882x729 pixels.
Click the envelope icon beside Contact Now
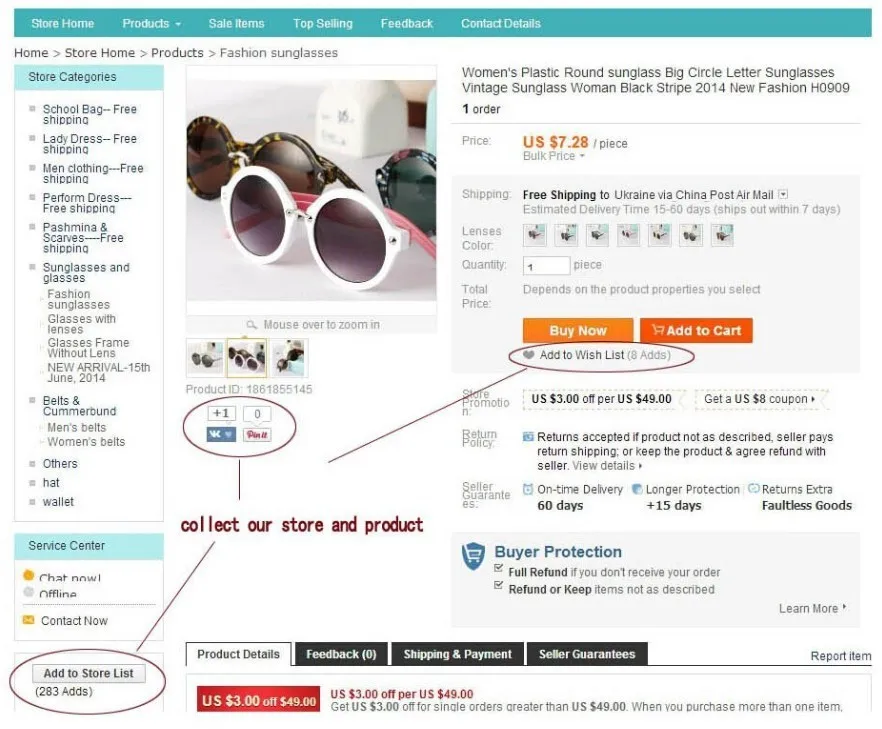tap(28, 620)
